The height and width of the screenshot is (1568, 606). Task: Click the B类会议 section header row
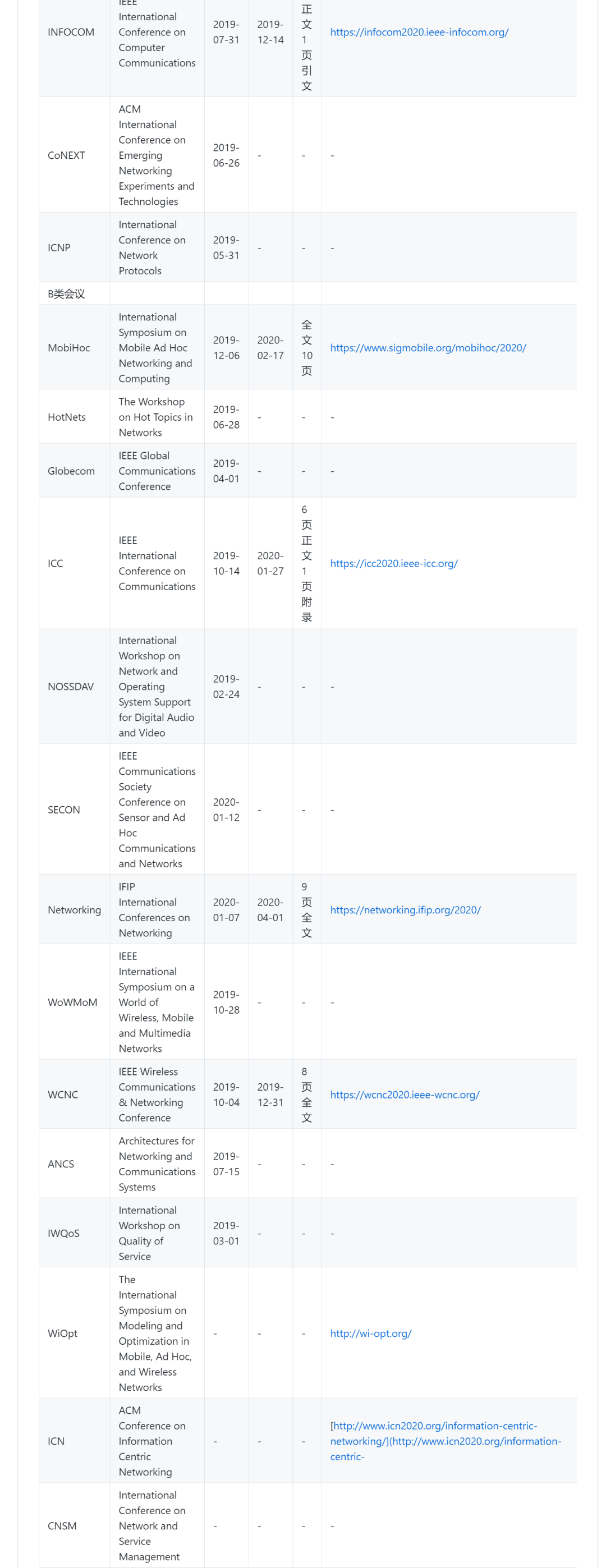click(x=66, y=294)
